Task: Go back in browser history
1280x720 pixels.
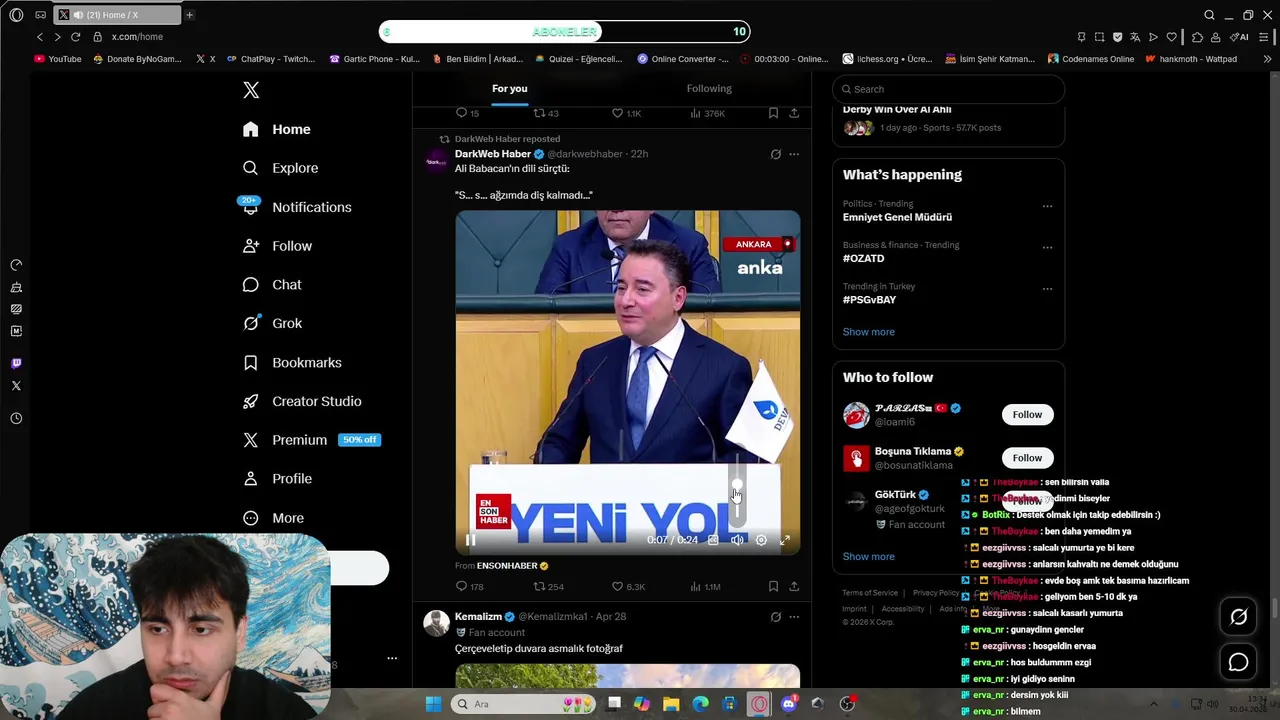Action: click(40, 37)
